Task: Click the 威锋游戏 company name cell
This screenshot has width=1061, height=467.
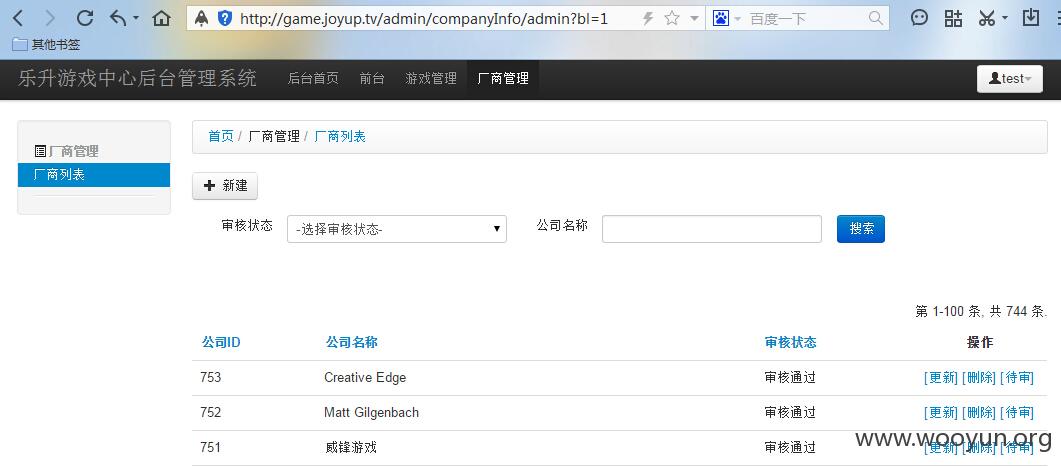Action: 351,447
